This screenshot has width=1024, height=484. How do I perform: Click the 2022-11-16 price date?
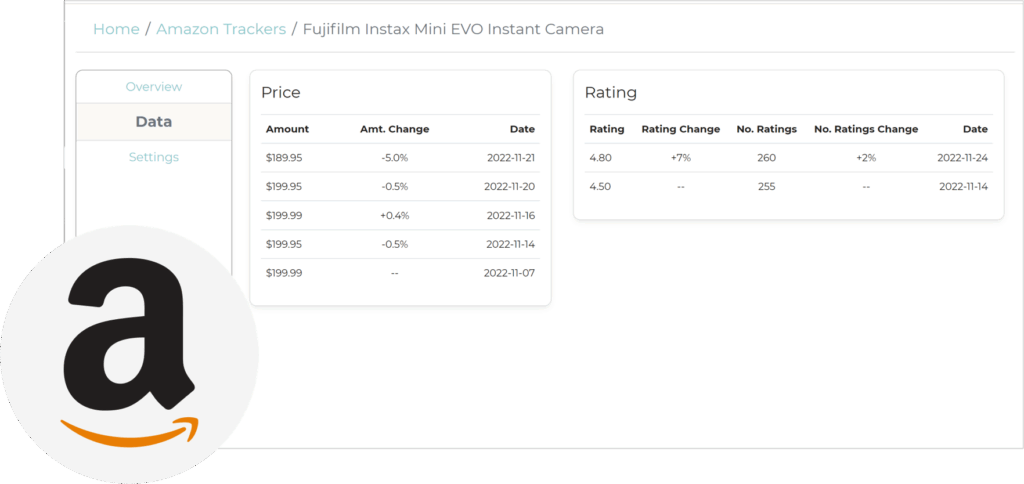pyautogui.click(x=510, y=216)
